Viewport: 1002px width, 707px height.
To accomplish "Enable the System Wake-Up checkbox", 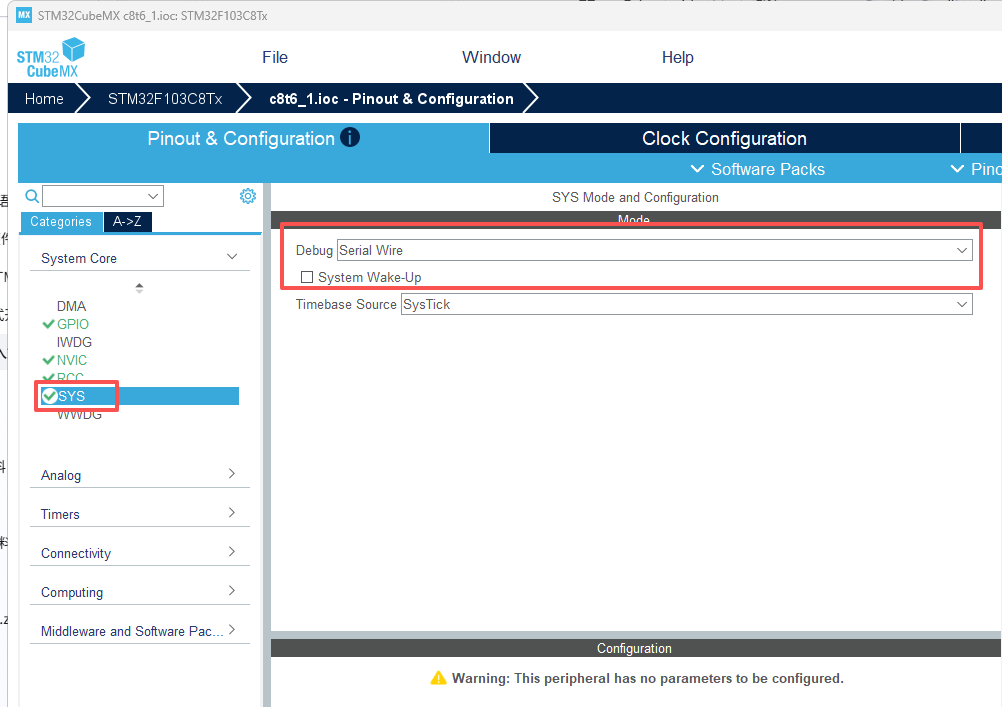I will tap(307, 277).
